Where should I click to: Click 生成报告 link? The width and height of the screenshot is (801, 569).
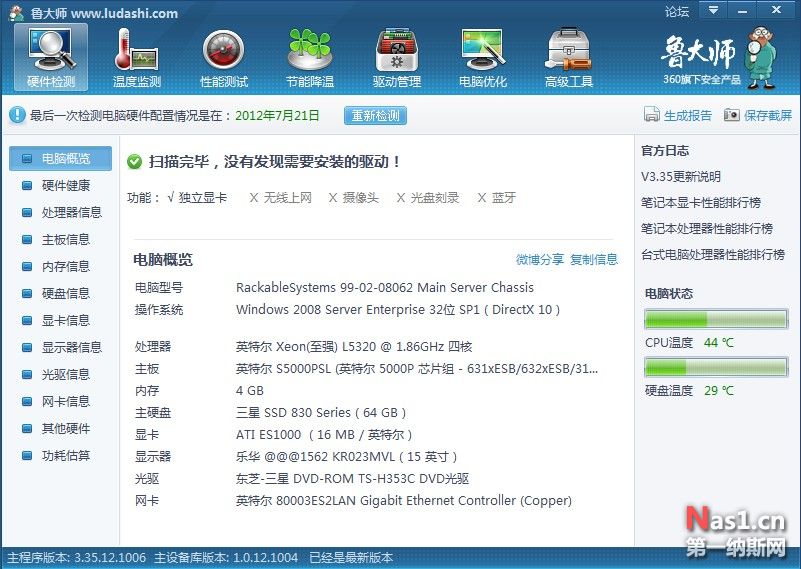pyautogui.click(x=688, y=115)
